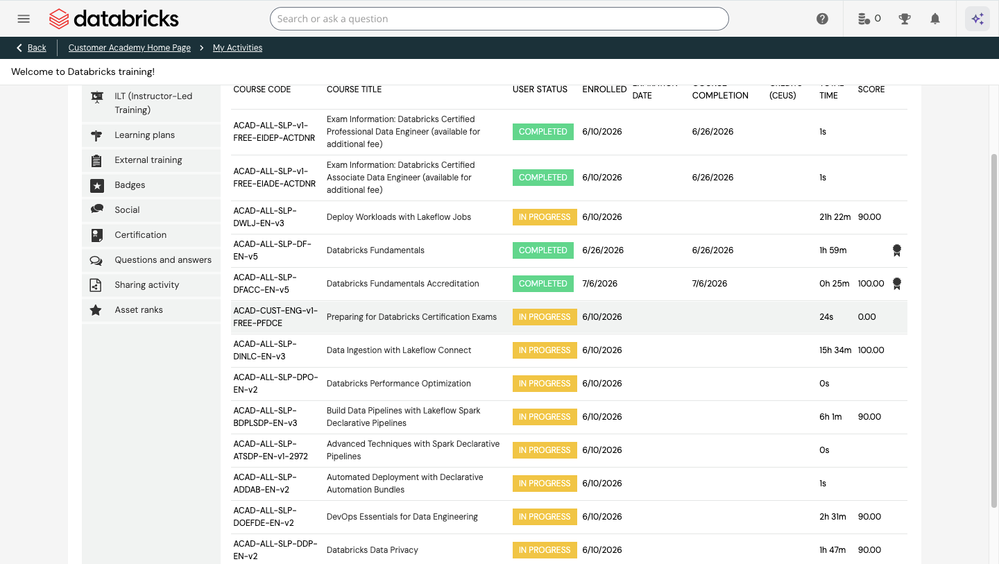Click the Social speech bubble icon
Screen dimensions: 999x564
pos(97,209)
